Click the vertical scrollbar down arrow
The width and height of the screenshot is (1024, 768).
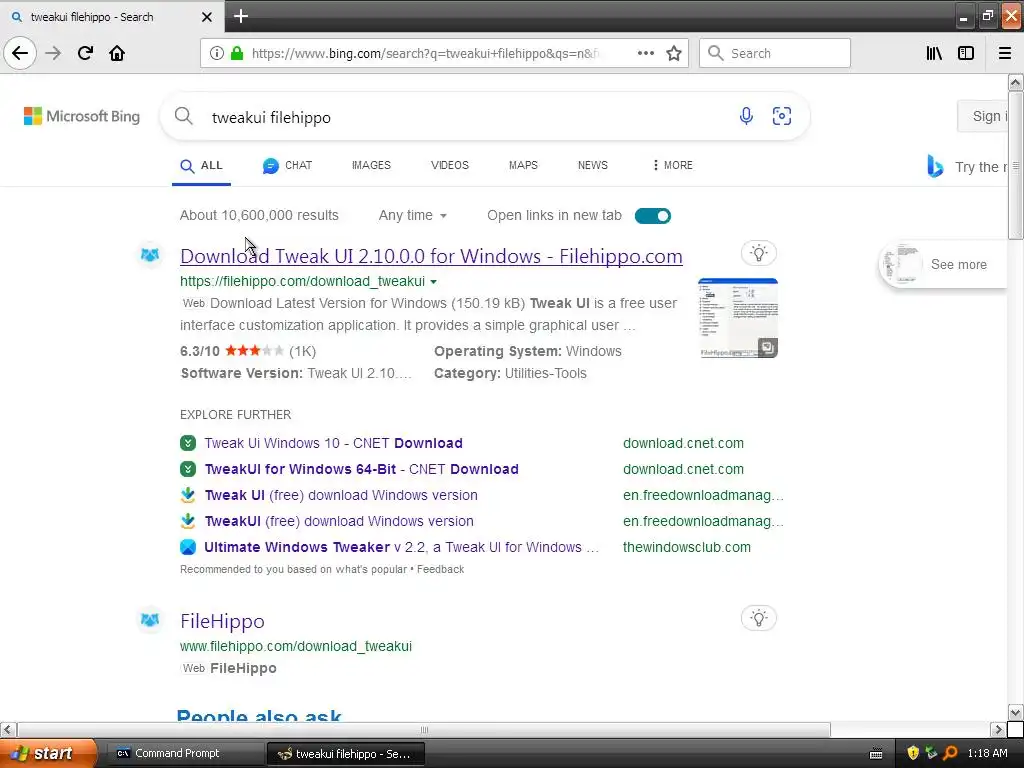point(1015,712)
